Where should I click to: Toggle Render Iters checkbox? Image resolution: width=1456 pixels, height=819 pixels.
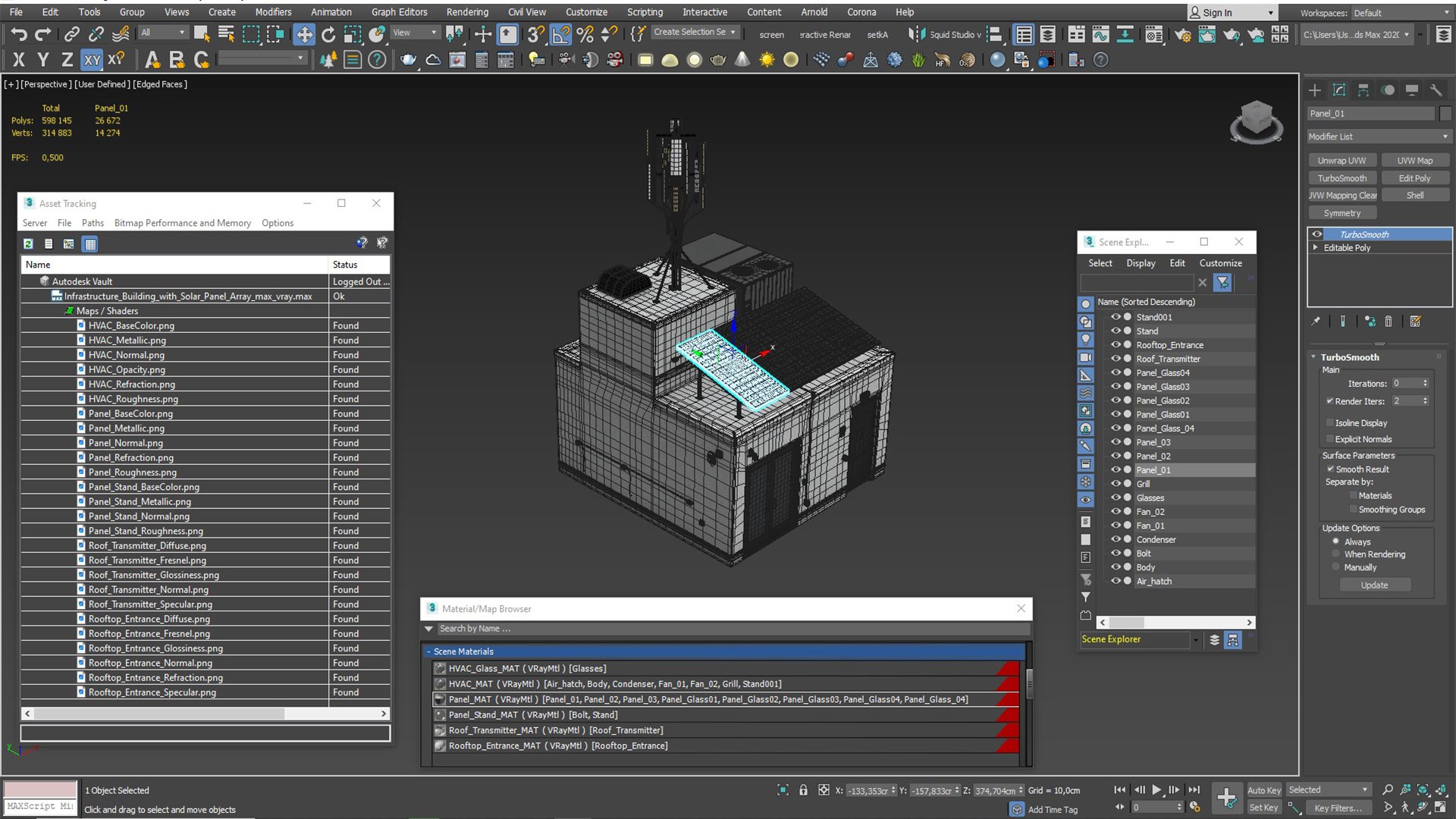click(x=1329, y=401)
